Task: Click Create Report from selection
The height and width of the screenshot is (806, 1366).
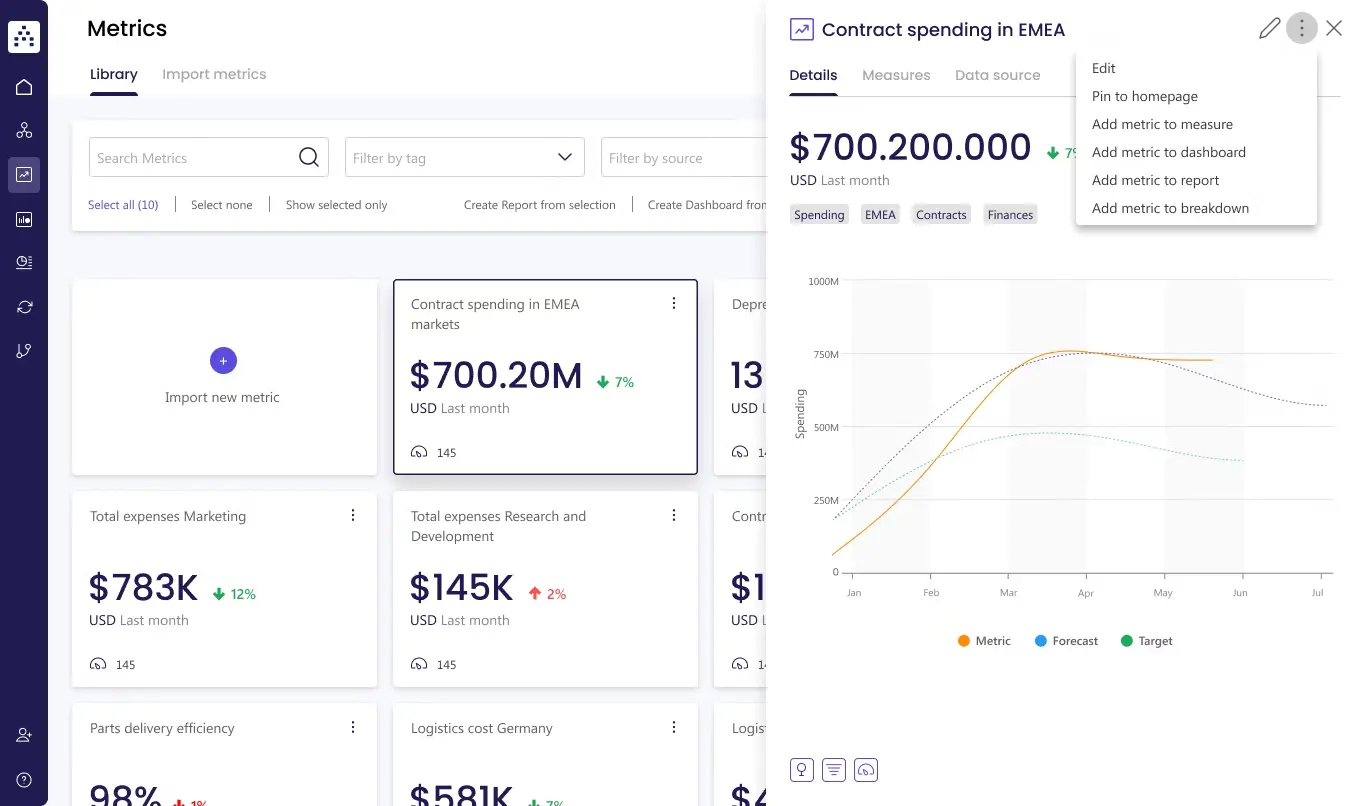Action: point(540,204)
